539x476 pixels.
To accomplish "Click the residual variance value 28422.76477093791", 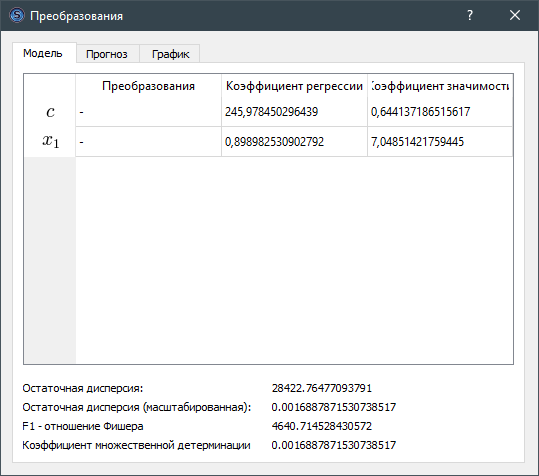I will click(x=322, y=388).
